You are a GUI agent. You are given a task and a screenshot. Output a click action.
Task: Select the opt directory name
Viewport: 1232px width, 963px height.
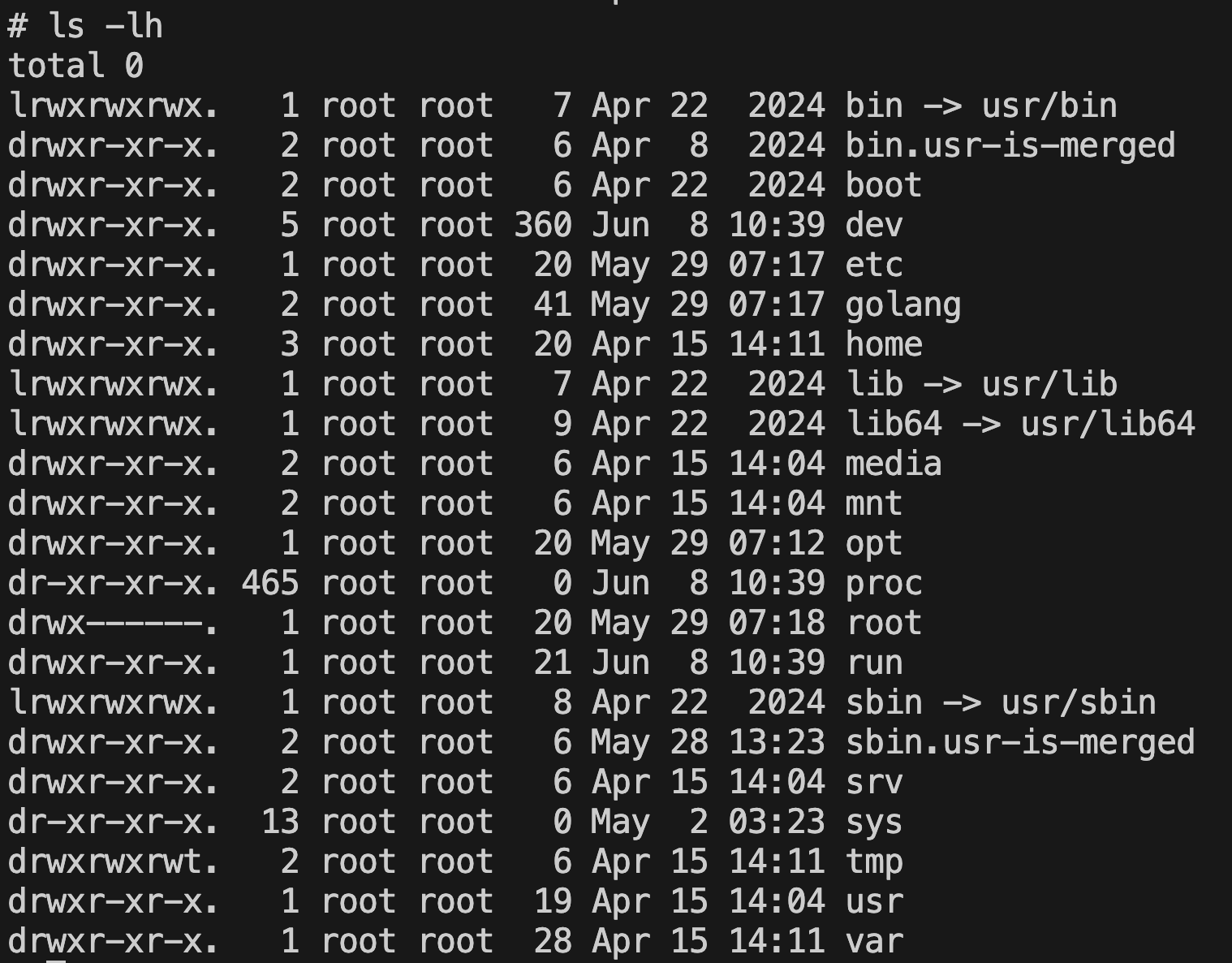(x=874, y=545)
